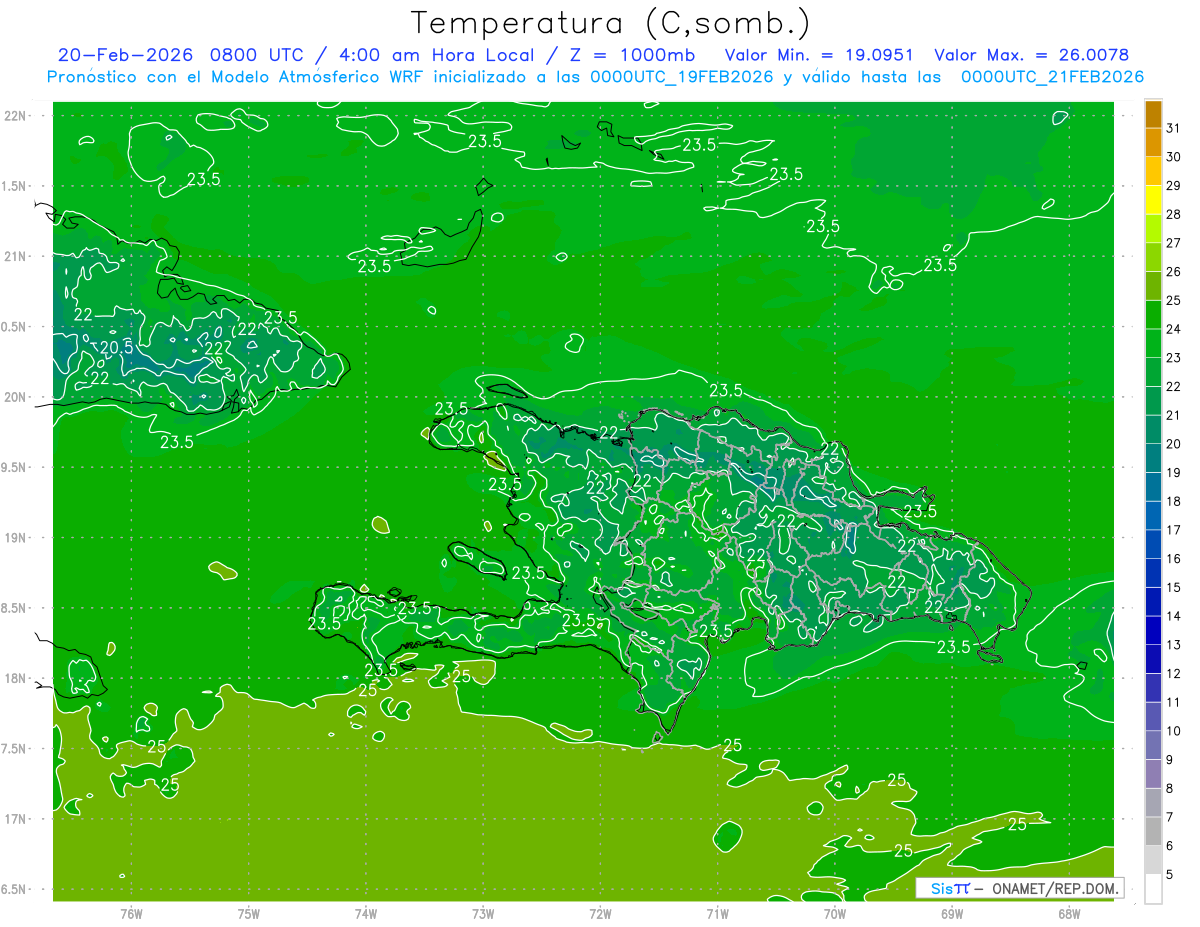Click the '68W' longitude axis label
Screen dimensions: 1200x927
[x=1069, y=913]
